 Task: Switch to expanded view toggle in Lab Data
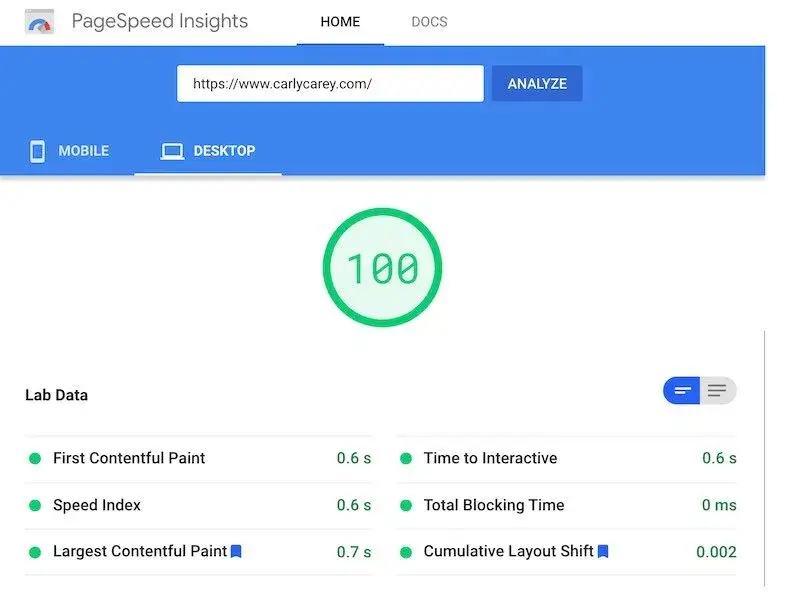click(718, 391)
